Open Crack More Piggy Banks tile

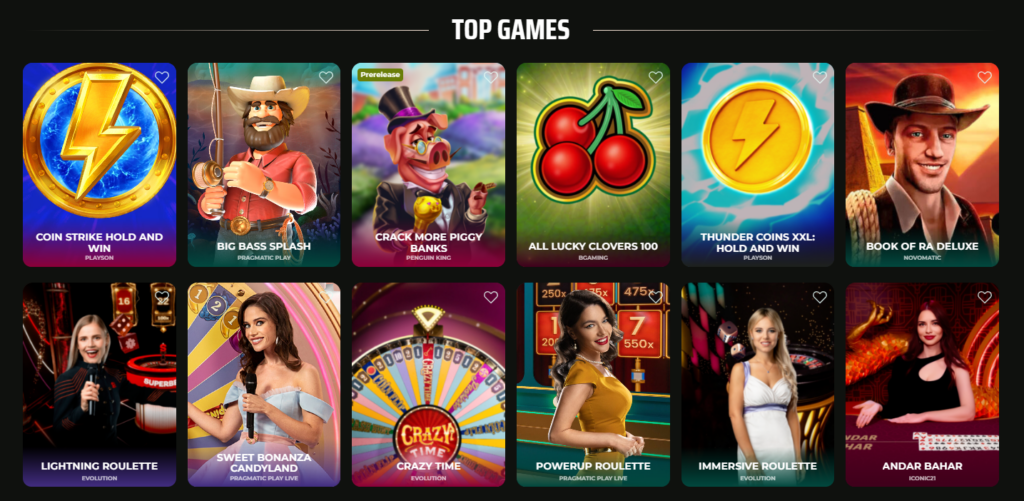[x=428, y=165]
